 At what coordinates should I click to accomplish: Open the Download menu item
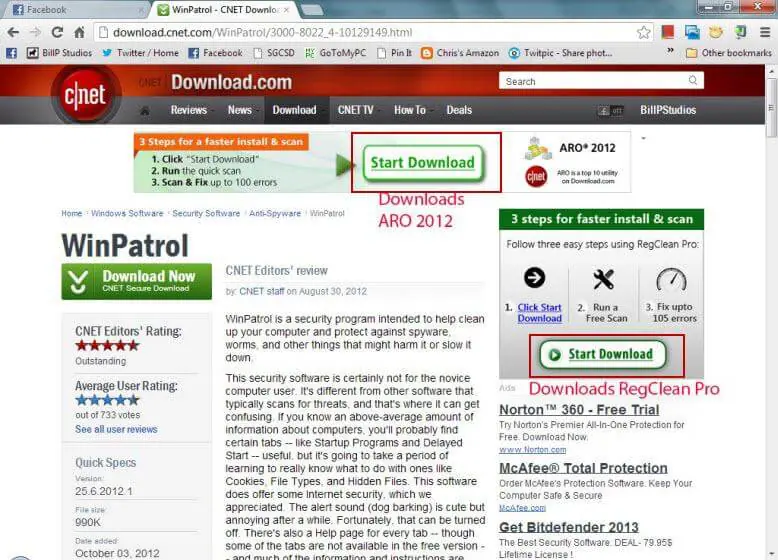pyautogui.click(x=294, y=110)
